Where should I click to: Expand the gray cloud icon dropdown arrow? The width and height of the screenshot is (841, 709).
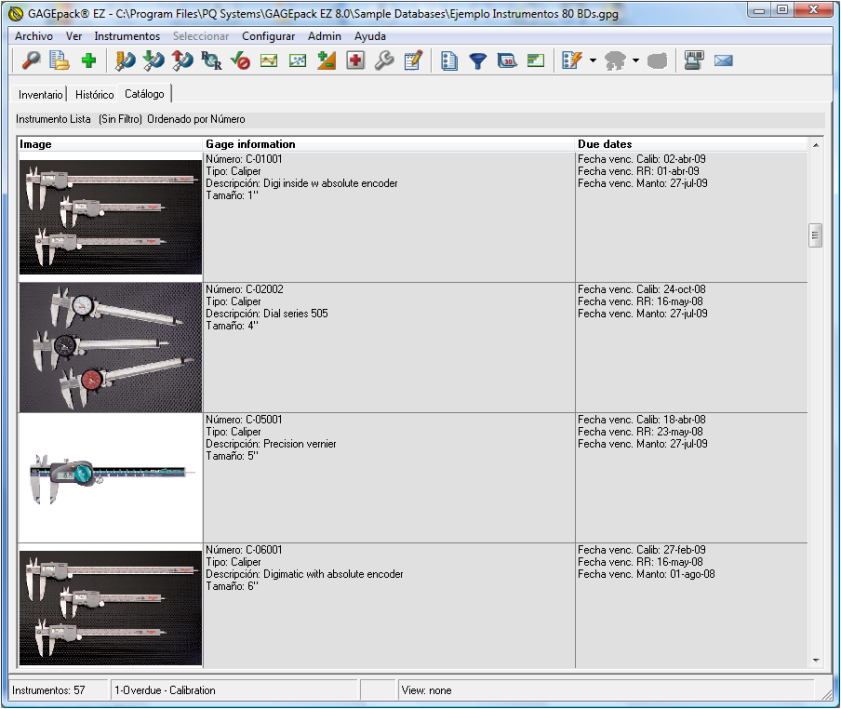coord(636,60)
